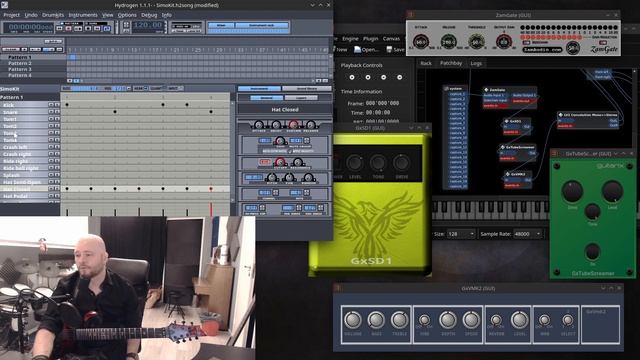Open the Drumkits menu
The width and height of the screenshot is (640, 360).
coord(53,15)
